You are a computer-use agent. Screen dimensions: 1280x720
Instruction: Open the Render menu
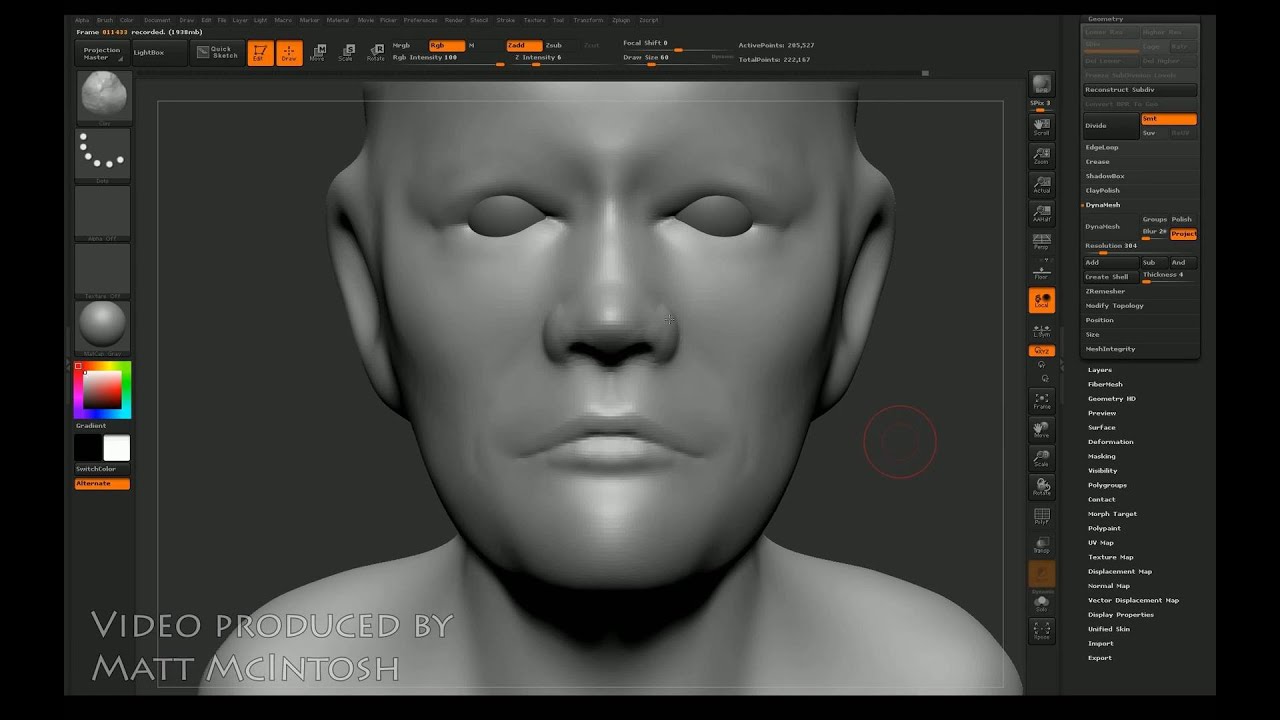coord(454,20)
